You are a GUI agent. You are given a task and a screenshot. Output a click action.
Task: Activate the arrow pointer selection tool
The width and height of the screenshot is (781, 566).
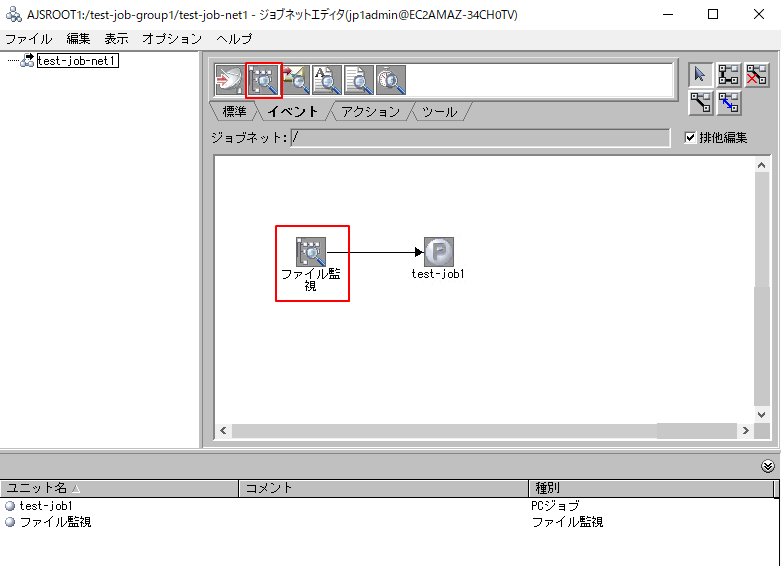pyautogui.click(x=701, y=75)
